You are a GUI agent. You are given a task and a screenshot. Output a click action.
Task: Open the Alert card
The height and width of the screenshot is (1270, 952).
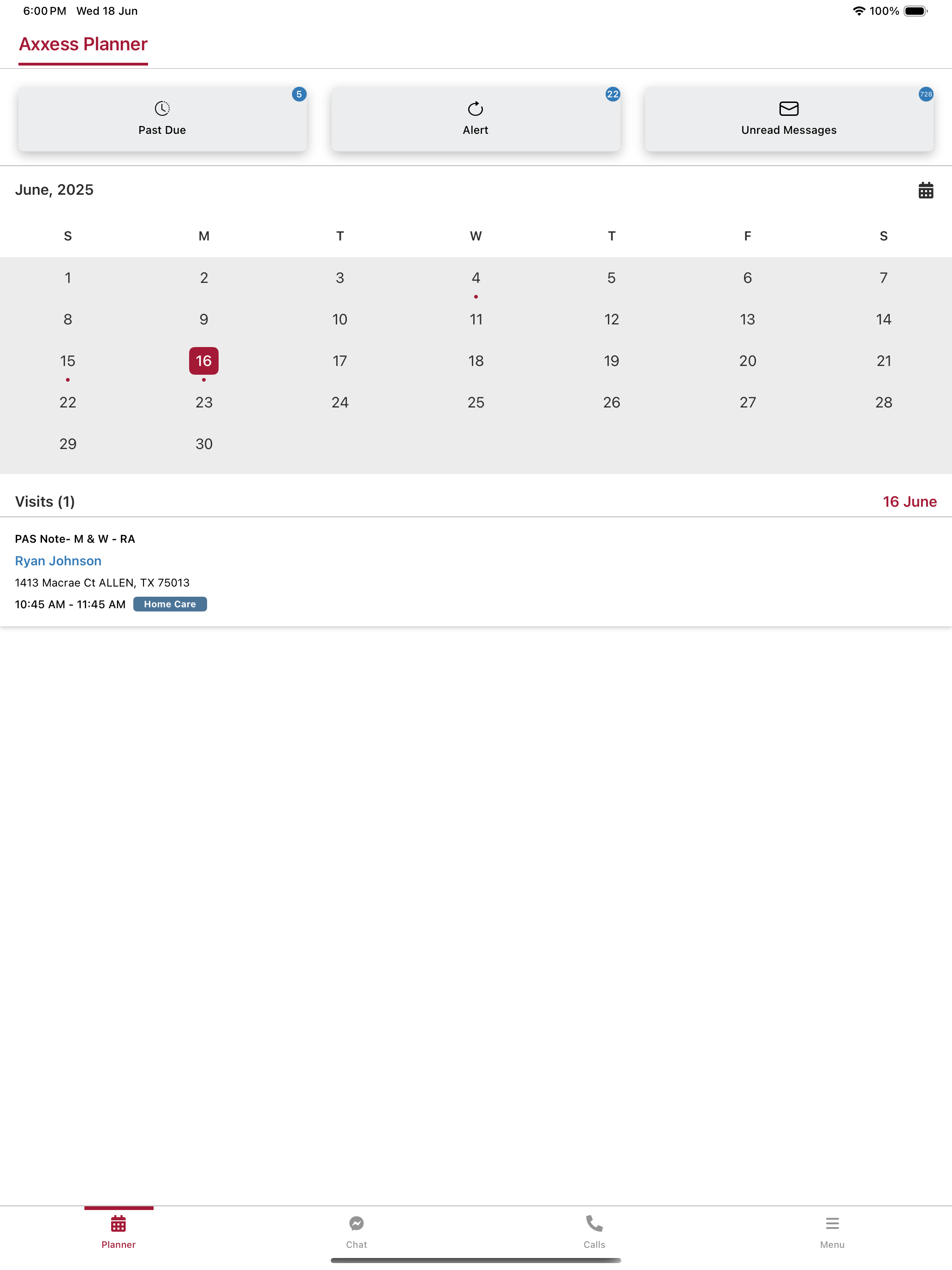coord(476,119)
